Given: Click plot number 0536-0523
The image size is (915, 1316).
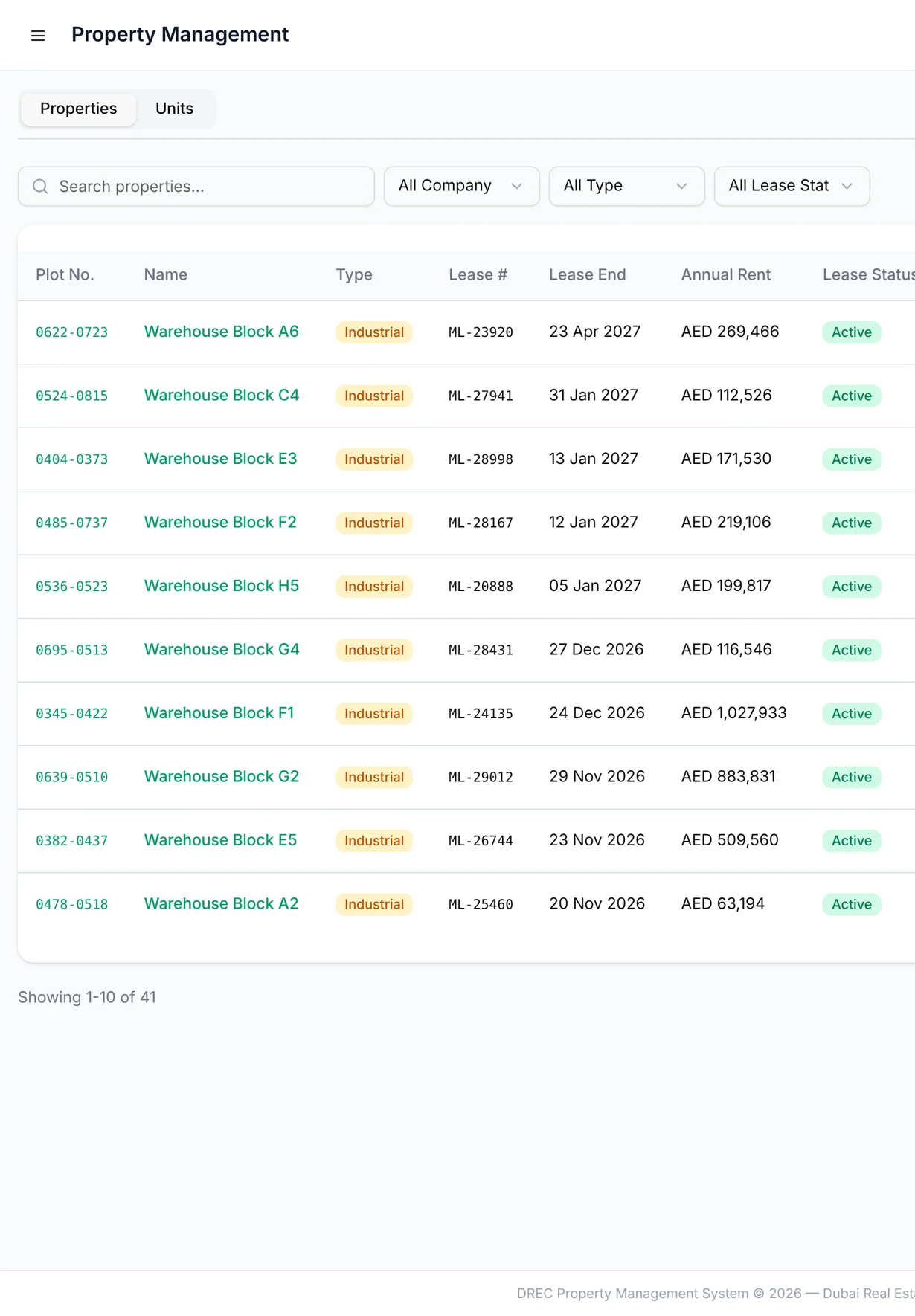Looking at the screenshot, I should pos(72,587).
